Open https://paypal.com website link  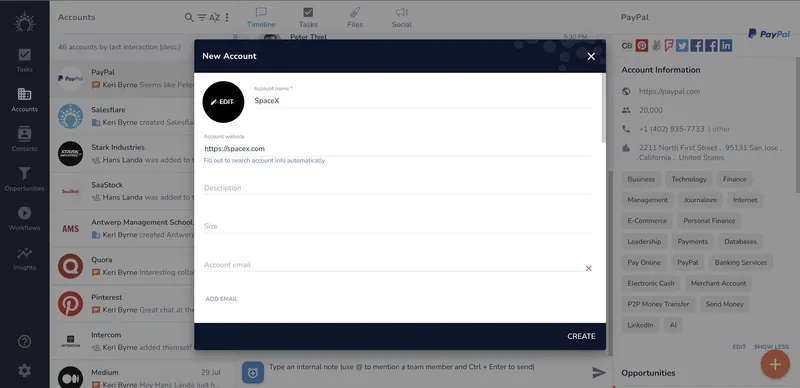[669, 91]
